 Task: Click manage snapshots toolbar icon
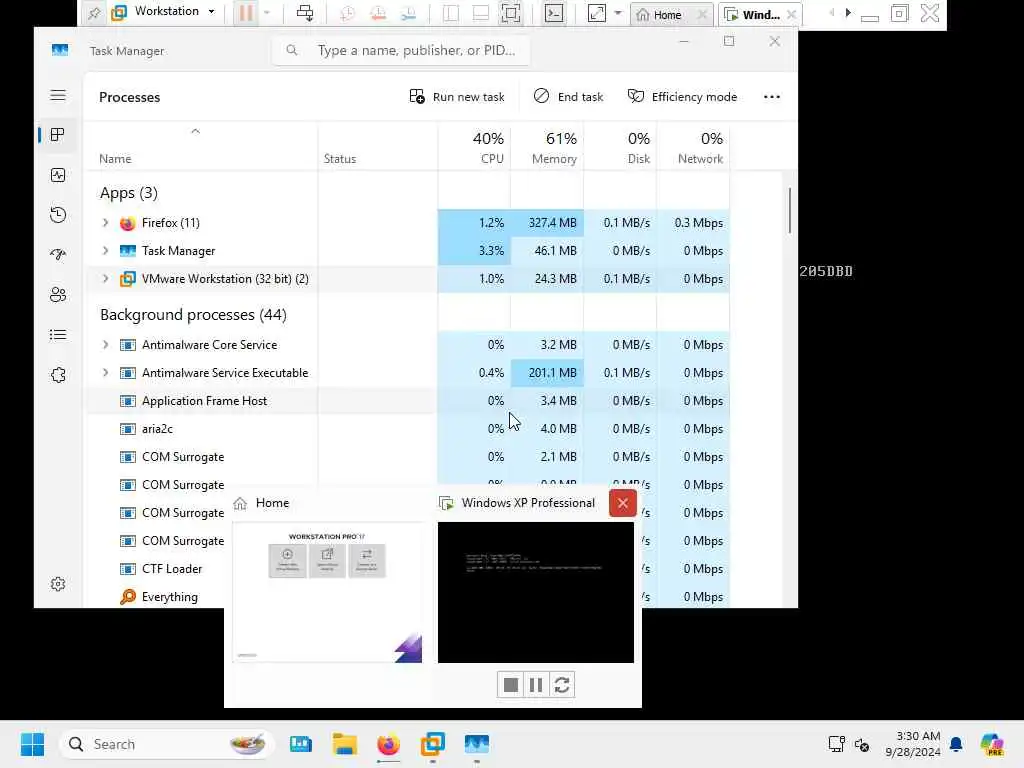pos(408,14)
